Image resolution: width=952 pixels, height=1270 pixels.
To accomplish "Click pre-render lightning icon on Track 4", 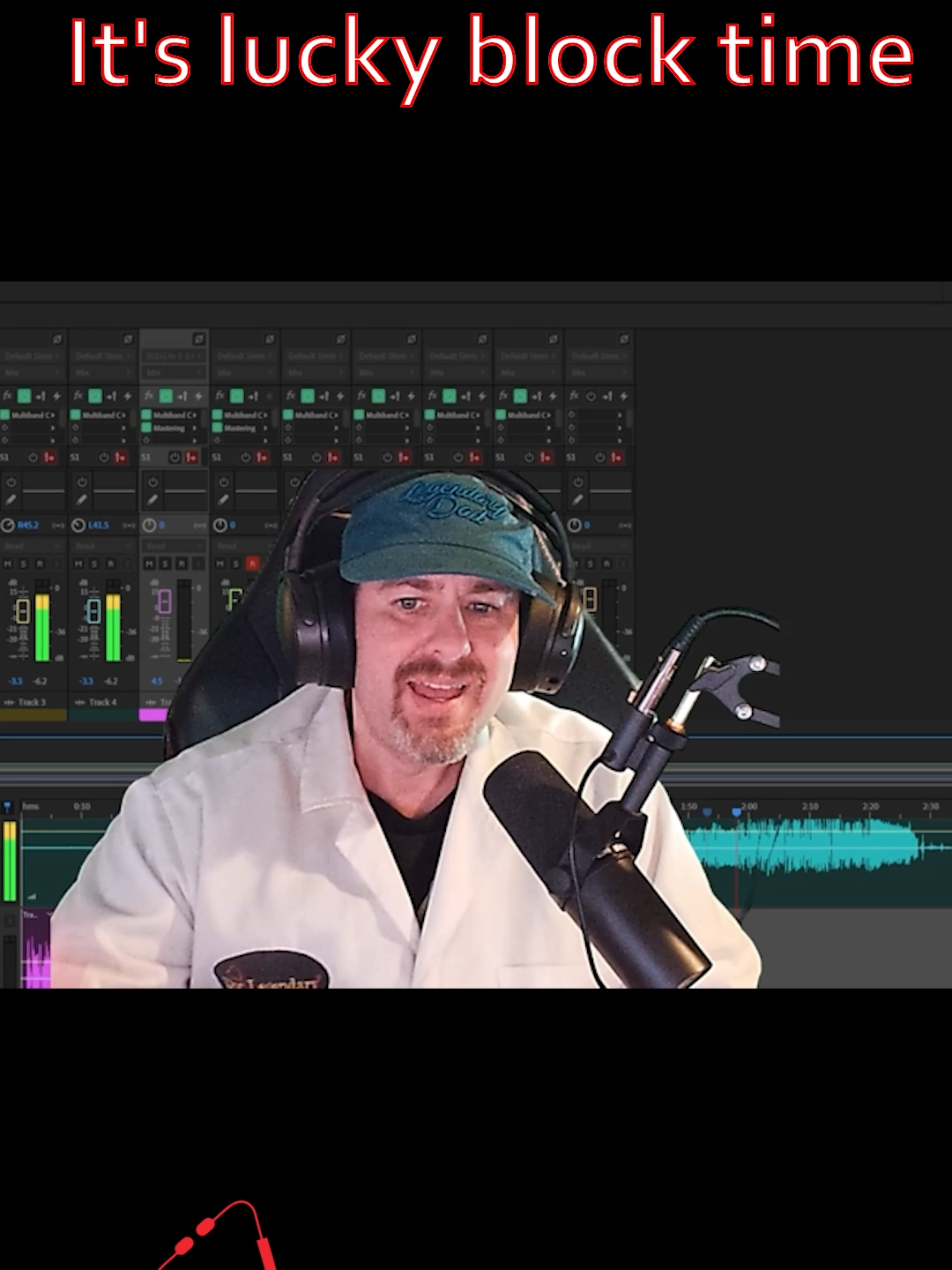I will pos(128,396).
